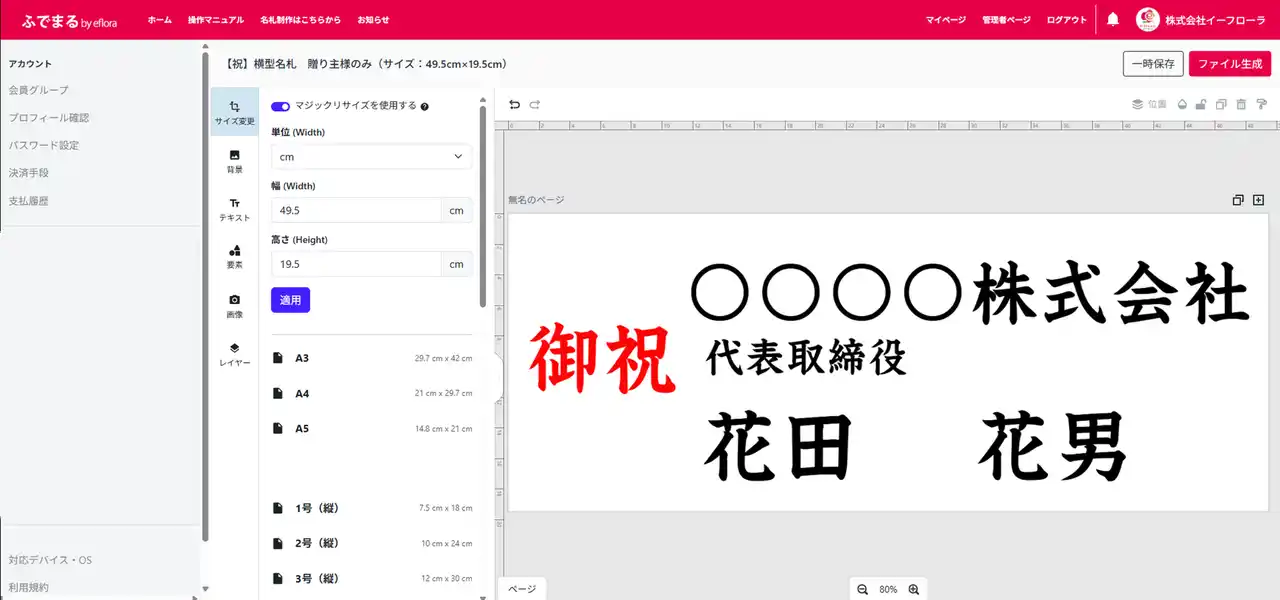Open the 画像 image panel
The width and height of the screenshot is (1280, 600).
234,305
